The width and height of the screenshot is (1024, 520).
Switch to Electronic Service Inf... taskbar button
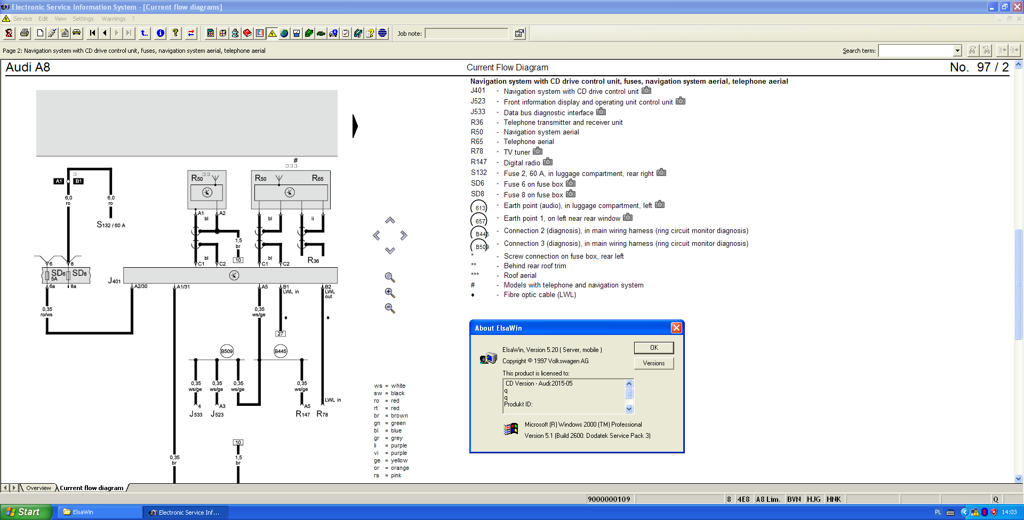coord(186,512)
